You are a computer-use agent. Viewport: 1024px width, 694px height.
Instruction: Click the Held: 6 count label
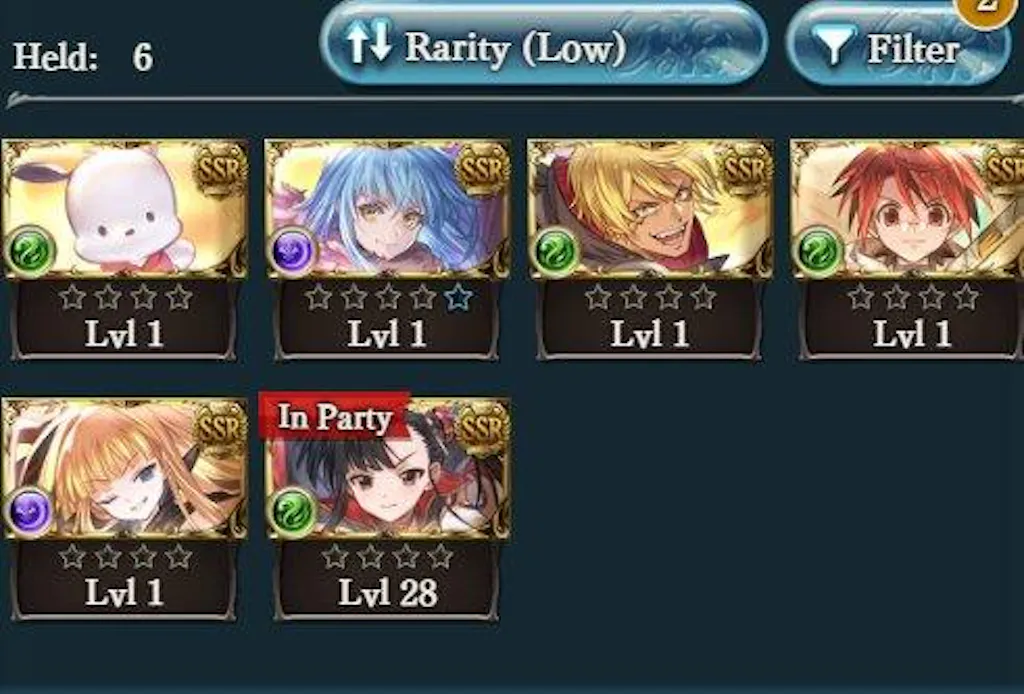(x=84, y=57)
